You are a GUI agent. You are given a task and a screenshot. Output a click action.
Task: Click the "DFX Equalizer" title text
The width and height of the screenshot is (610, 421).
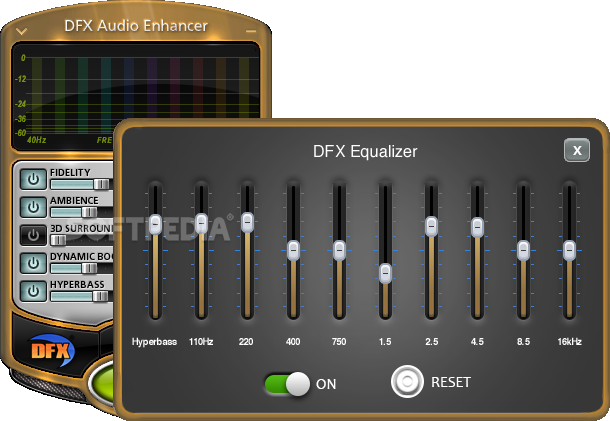(x=365, y=151)
